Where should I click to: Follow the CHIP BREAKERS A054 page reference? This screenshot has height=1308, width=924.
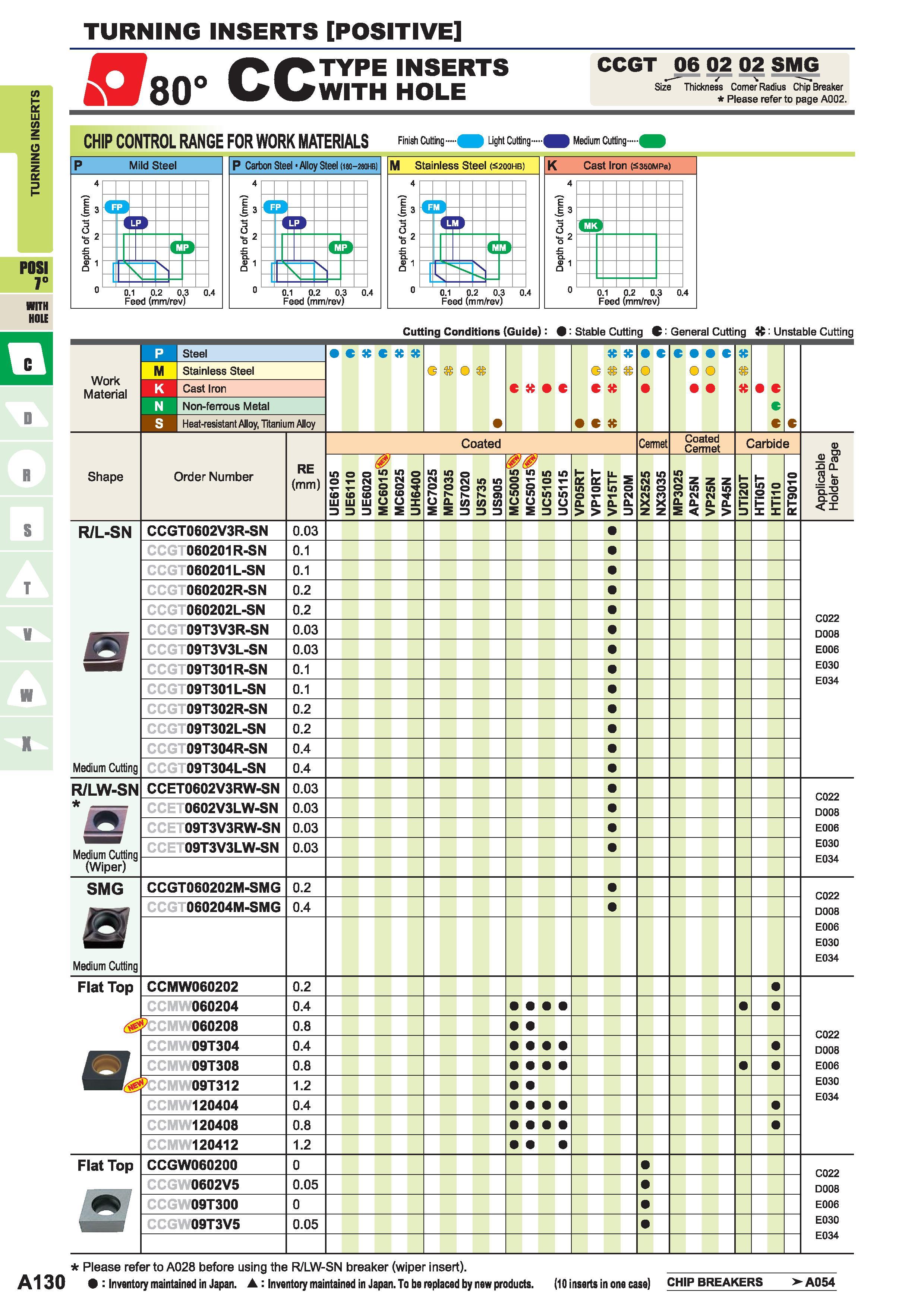(x=751, y=1282)
